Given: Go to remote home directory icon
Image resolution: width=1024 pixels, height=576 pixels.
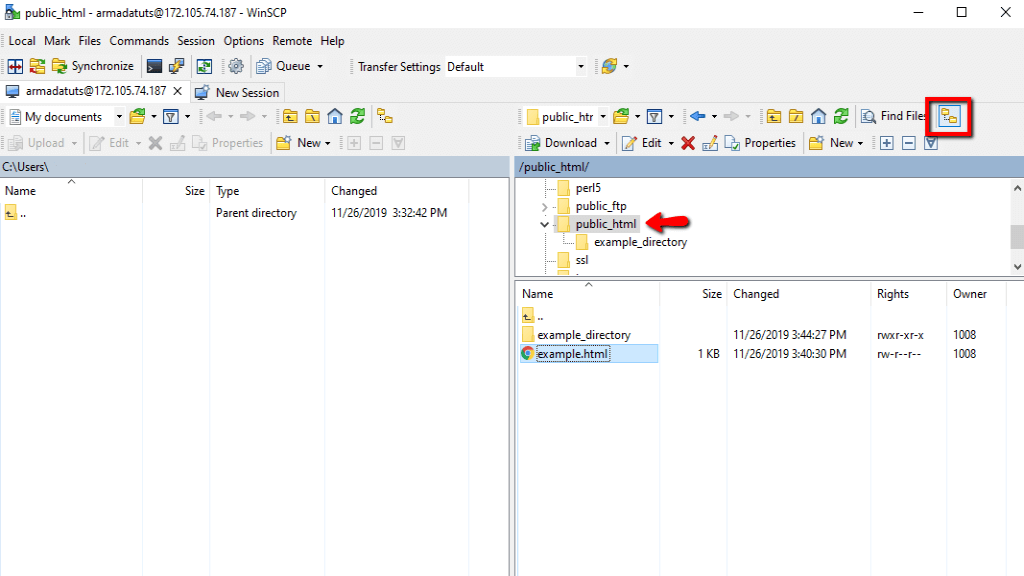Looking at the screenshot, I should pos(818,117).
